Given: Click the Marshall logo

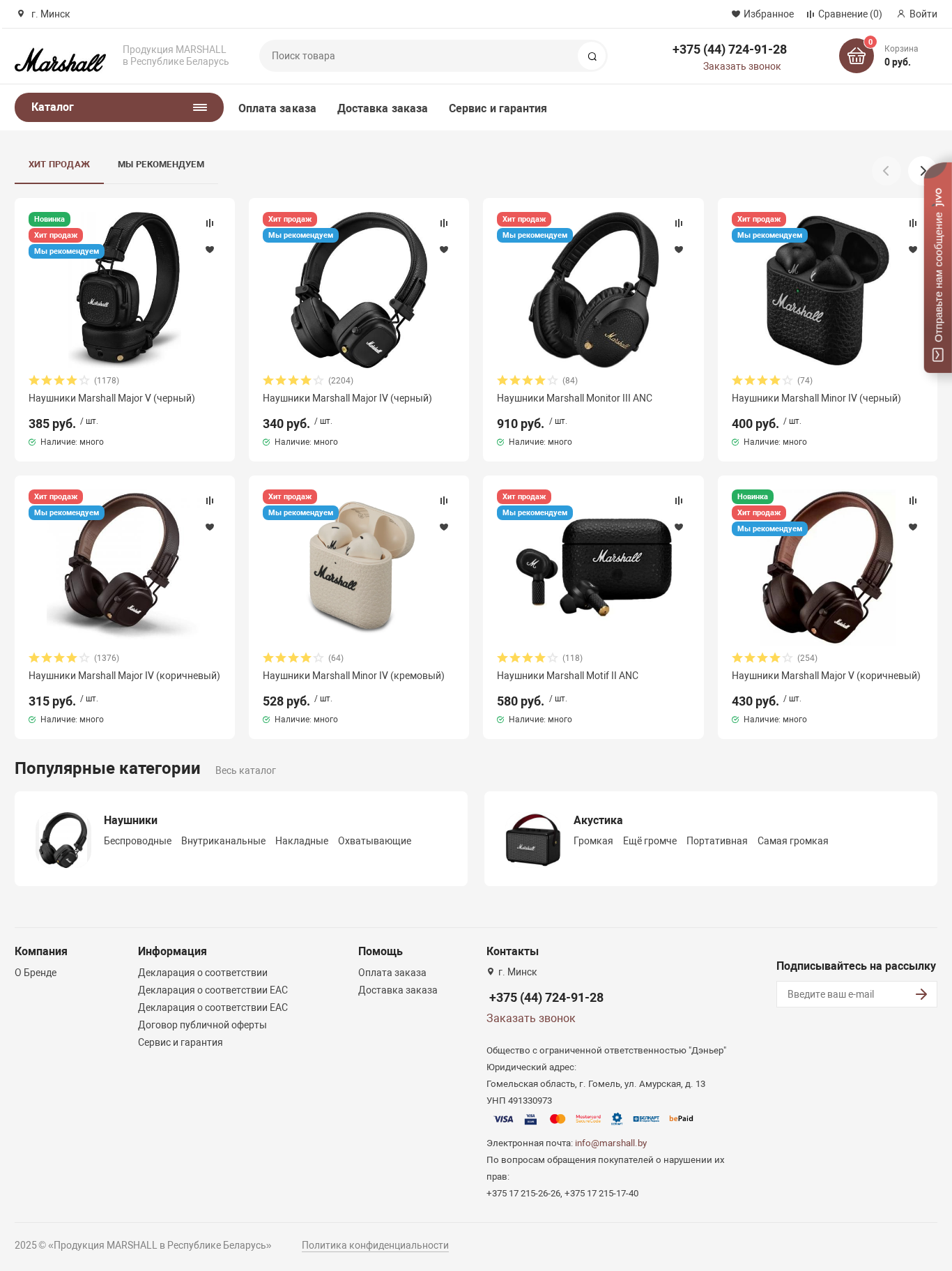Looking at the screenshot, I should pyautogui.click(x=60, y=61).
